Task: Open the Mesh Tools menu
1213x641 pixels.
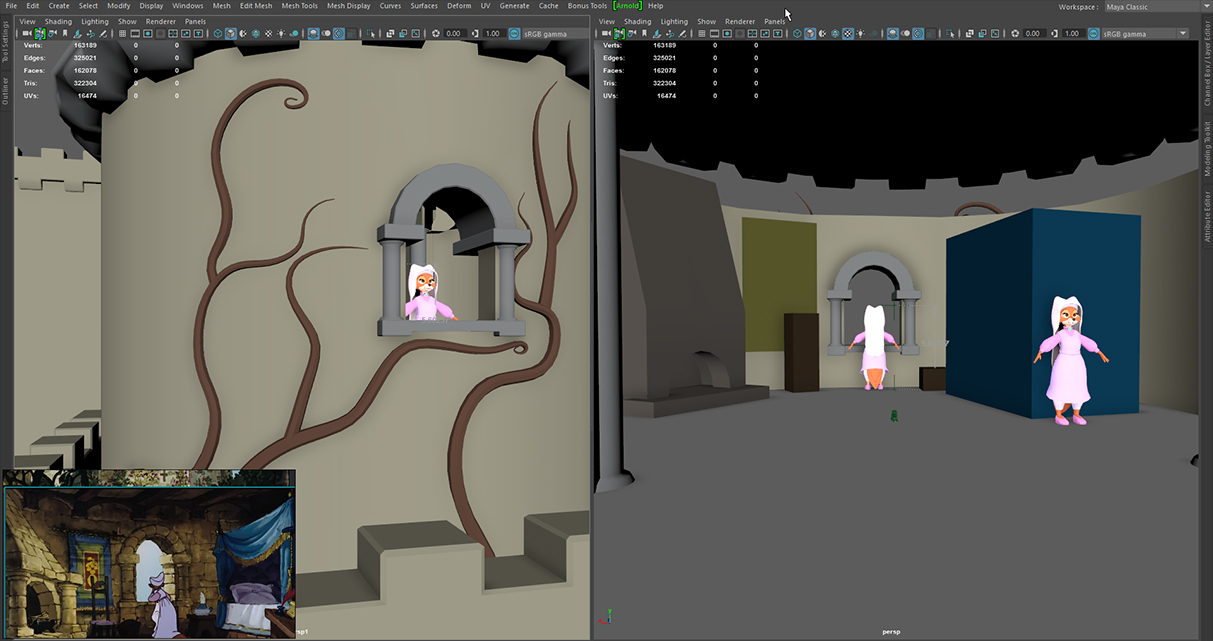Action: click(x=299, y=6)
